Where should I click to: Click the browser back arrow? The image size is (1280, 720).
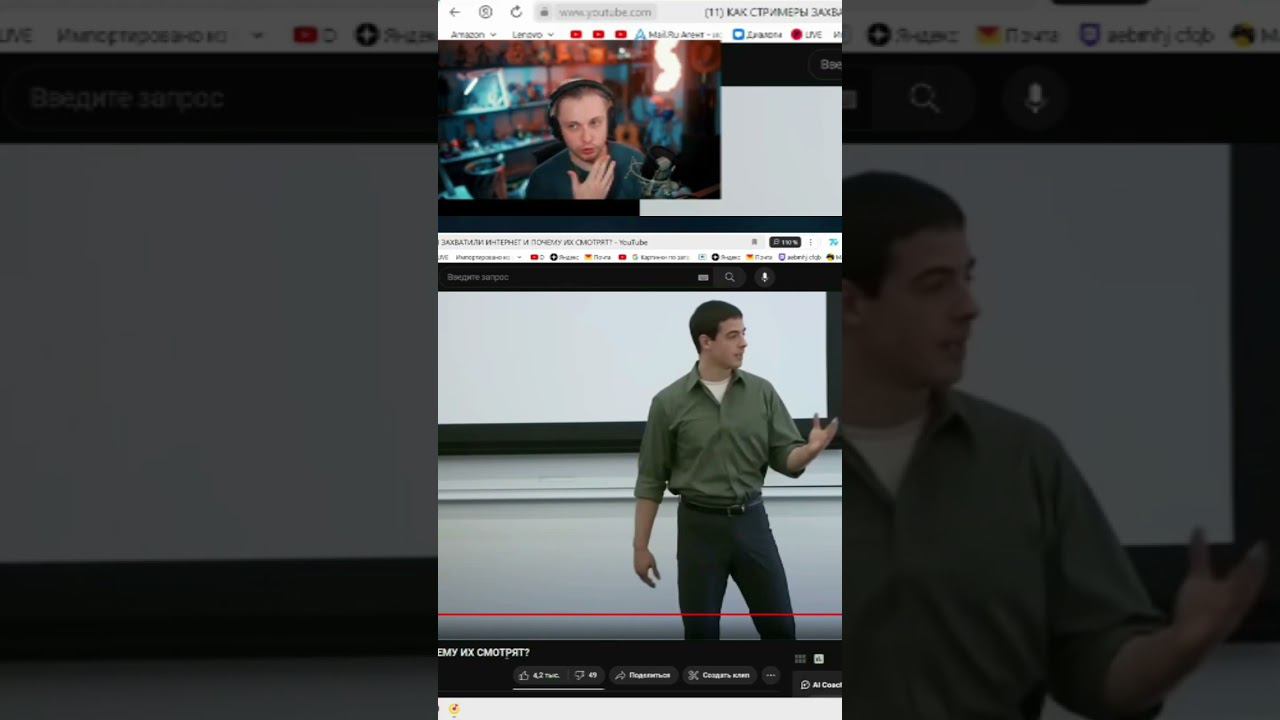tap(455, 12)
